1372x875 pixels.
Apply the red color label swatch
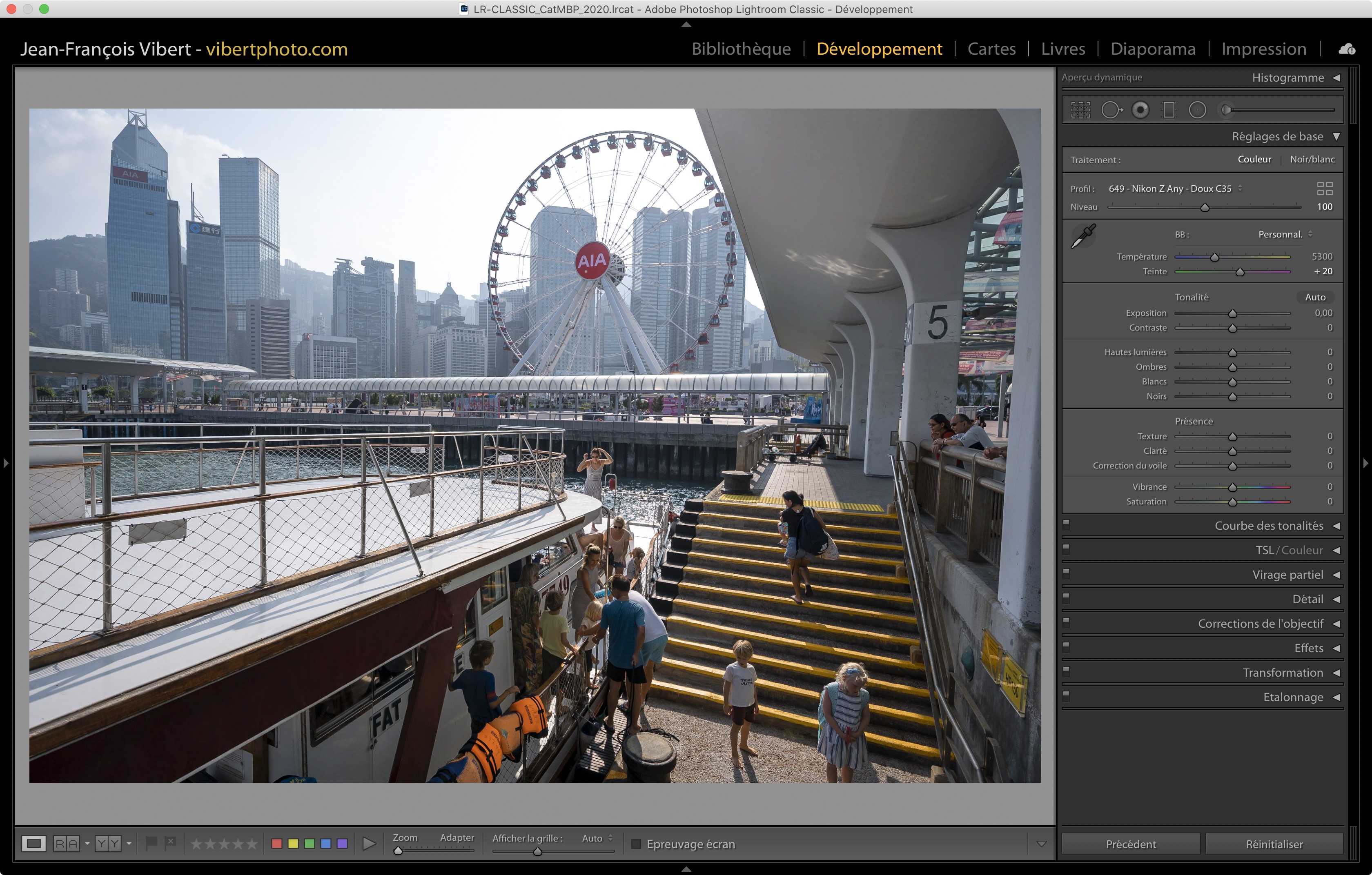pos(277,843)
